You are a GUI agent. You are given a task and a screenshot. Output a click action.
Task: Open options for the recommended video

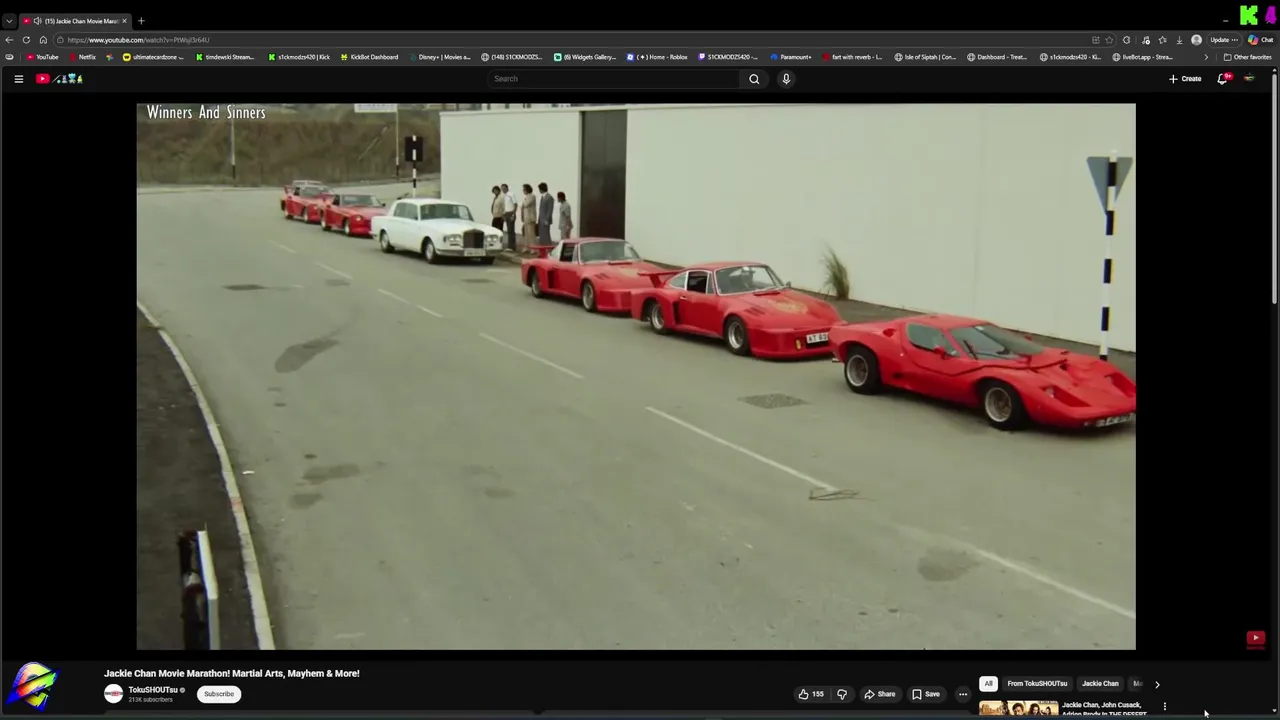click(1164, 707)
